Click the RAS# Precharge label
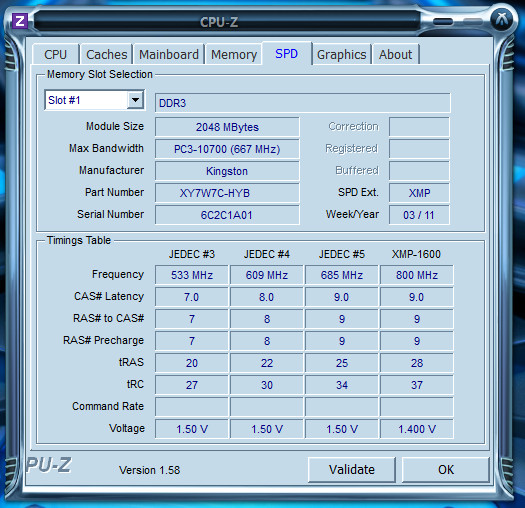Screen dimensions: 525x508 tap(103, 340)
